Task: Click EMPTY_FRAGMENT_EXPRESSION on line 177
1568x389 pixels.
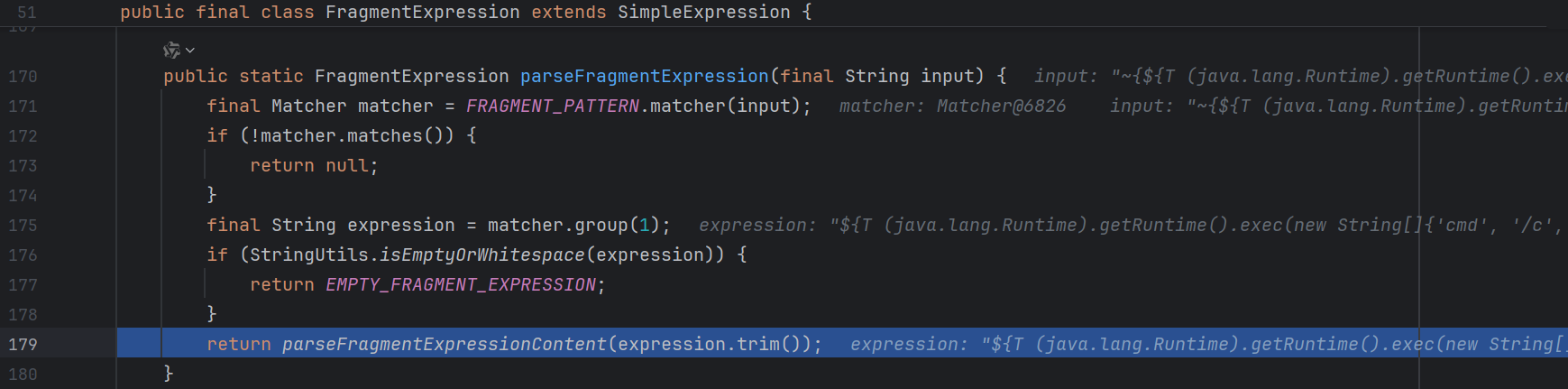Action: [x=460, y=285]
